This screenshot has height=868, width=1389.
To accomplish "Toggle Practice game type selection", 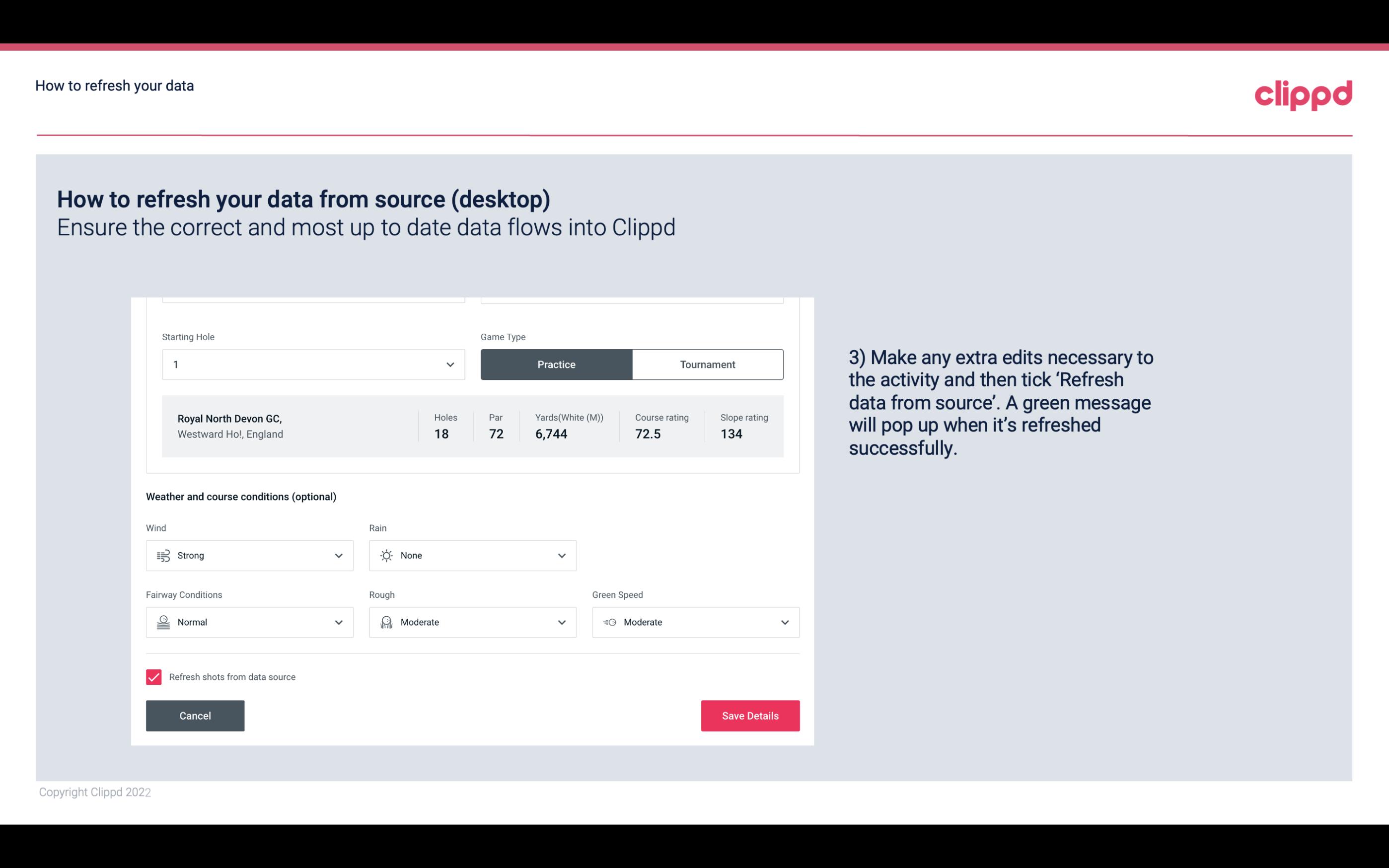I will pyautogui.click(x=556, y=364).
